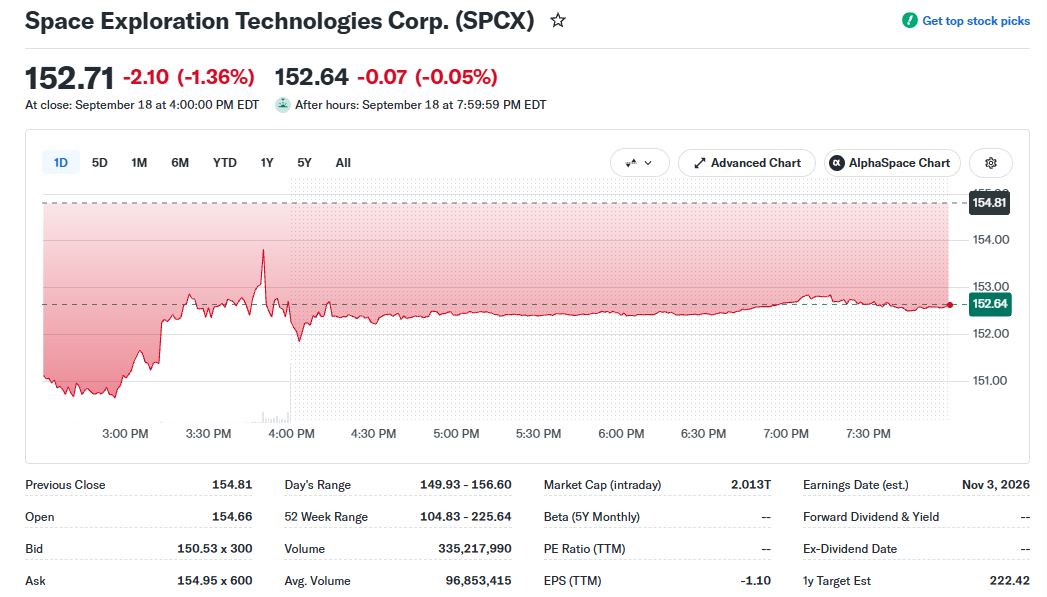Select the 5Y chart range
The image size is (1047, 597).
[304, 163]
